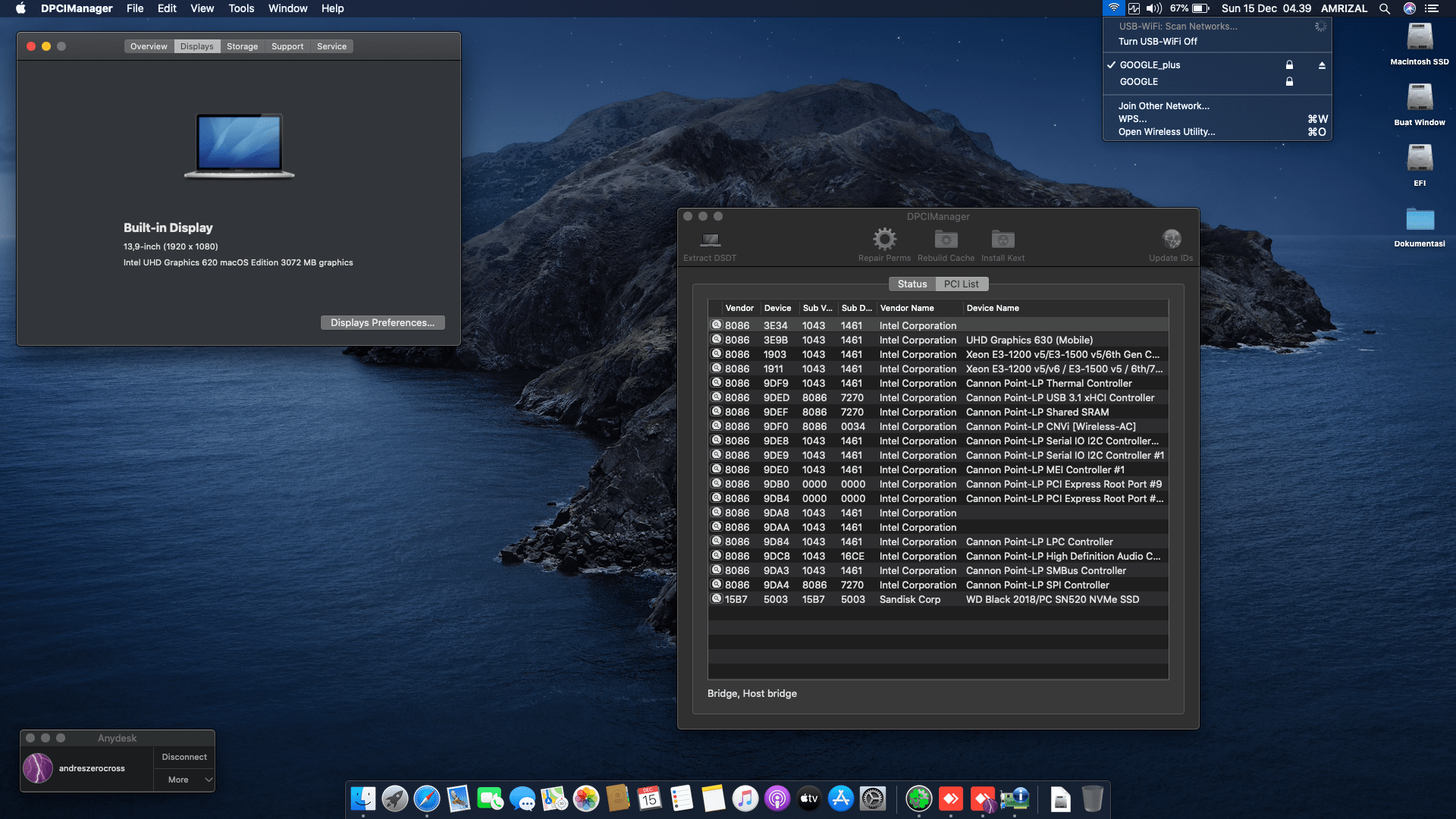The height and width of the screenshot is (819, 1456).
Task: Click the Extract DSDT toolbar icon
Action: coord(710,240)
